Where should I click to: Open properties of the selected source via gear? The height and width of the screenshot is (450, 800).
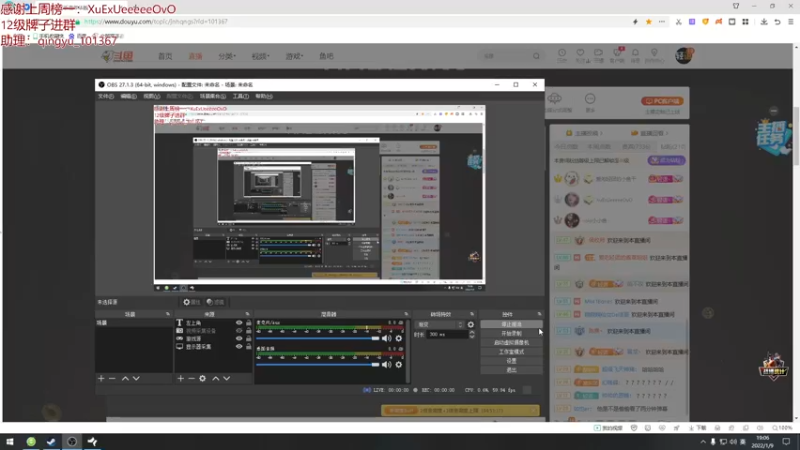[203, 379]
